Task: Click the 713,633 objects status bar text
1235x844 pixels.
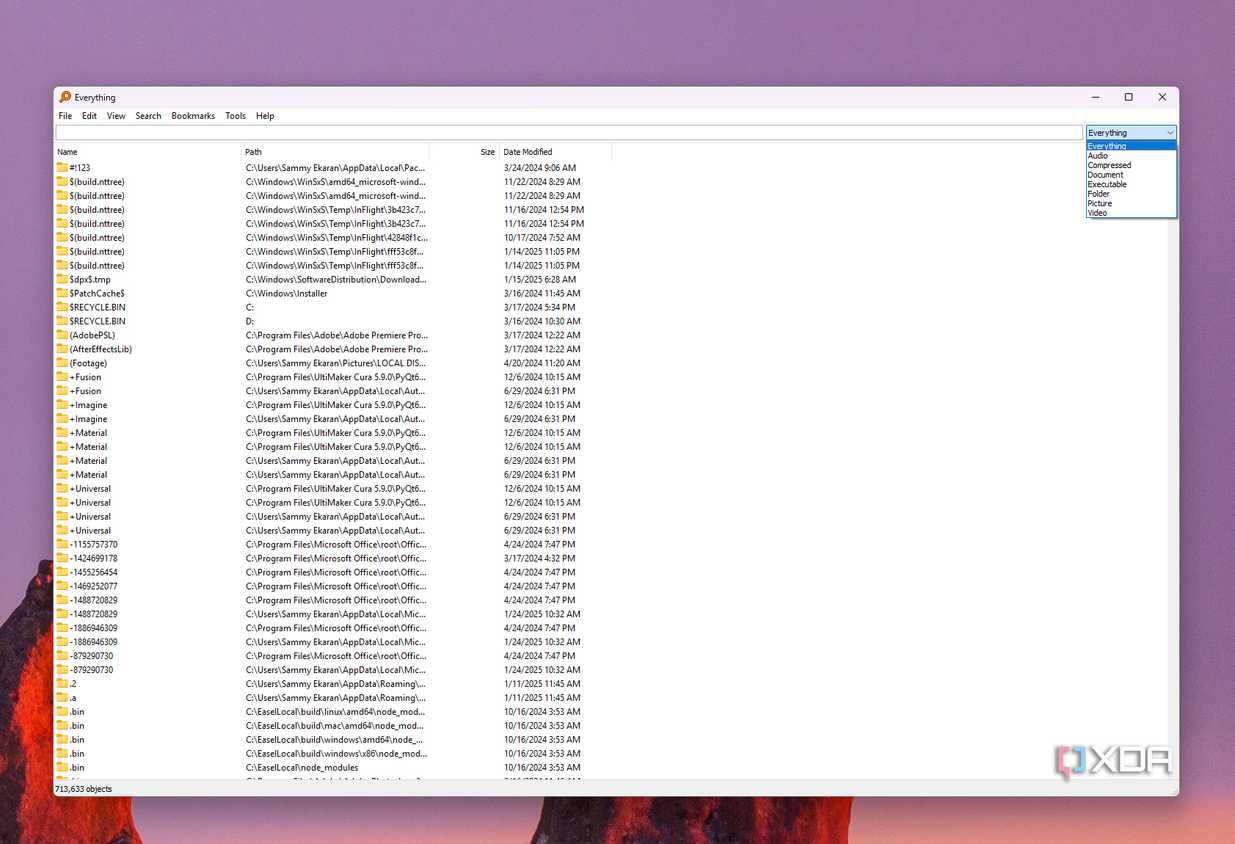Action: (83, 789)
